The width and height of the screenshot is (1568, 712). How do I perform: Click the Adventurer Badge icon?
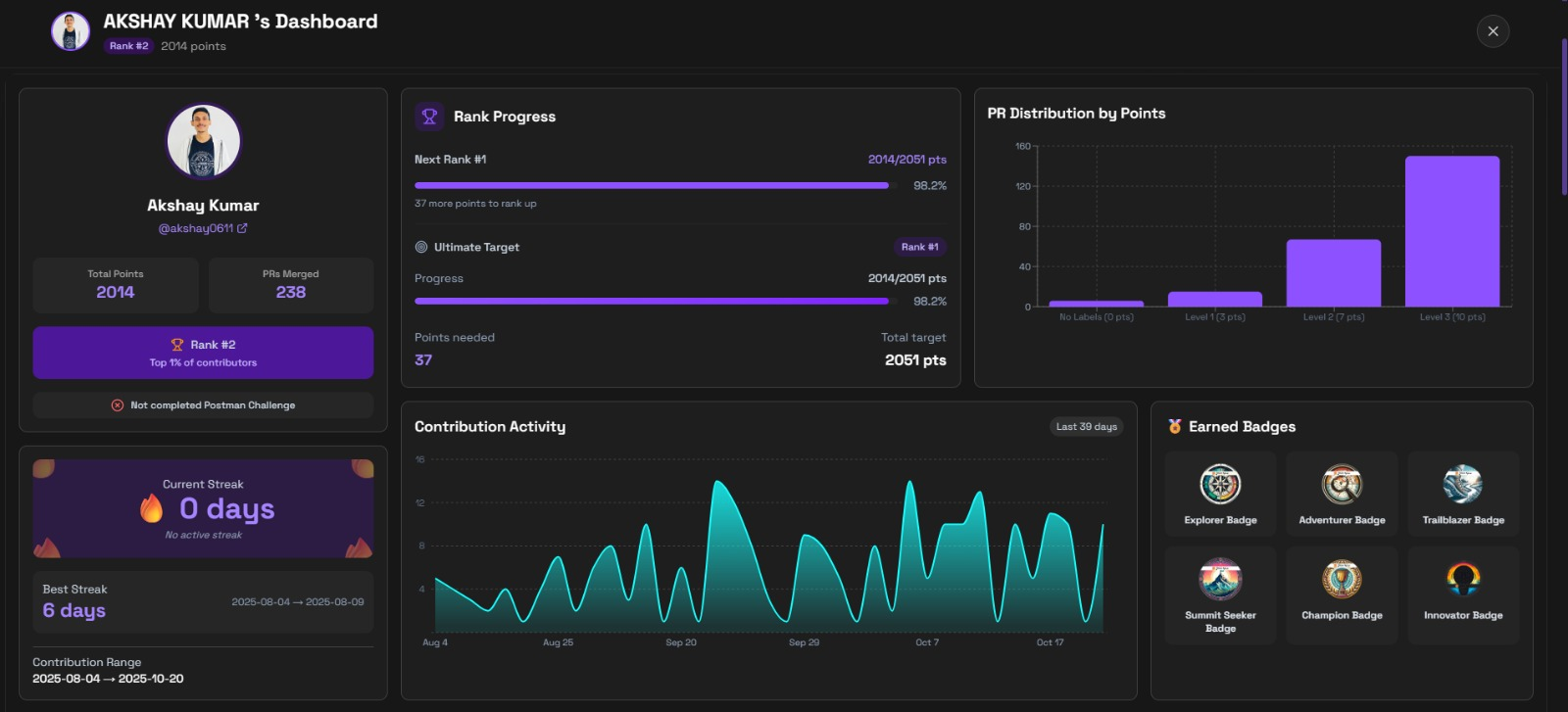(1342, 484)
